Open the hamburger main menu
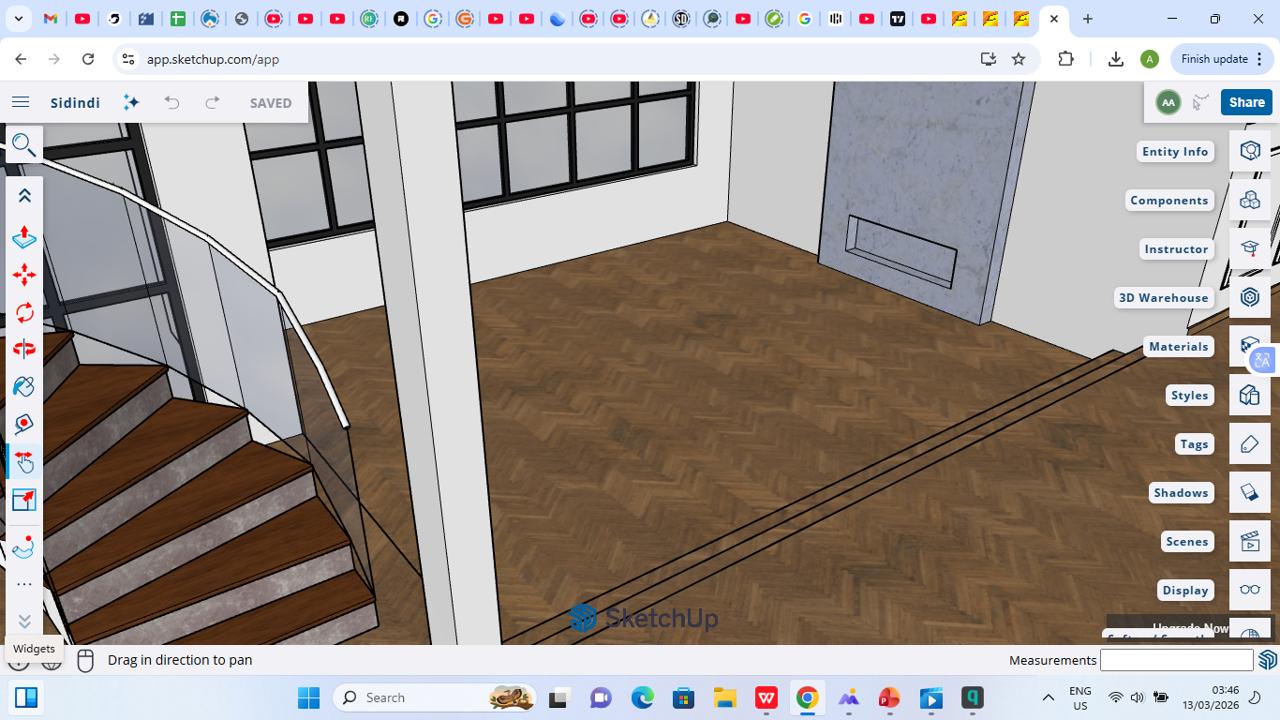The width and height of the screenshot is (1280, 720). pyautogui.click(x=20, y=102)
